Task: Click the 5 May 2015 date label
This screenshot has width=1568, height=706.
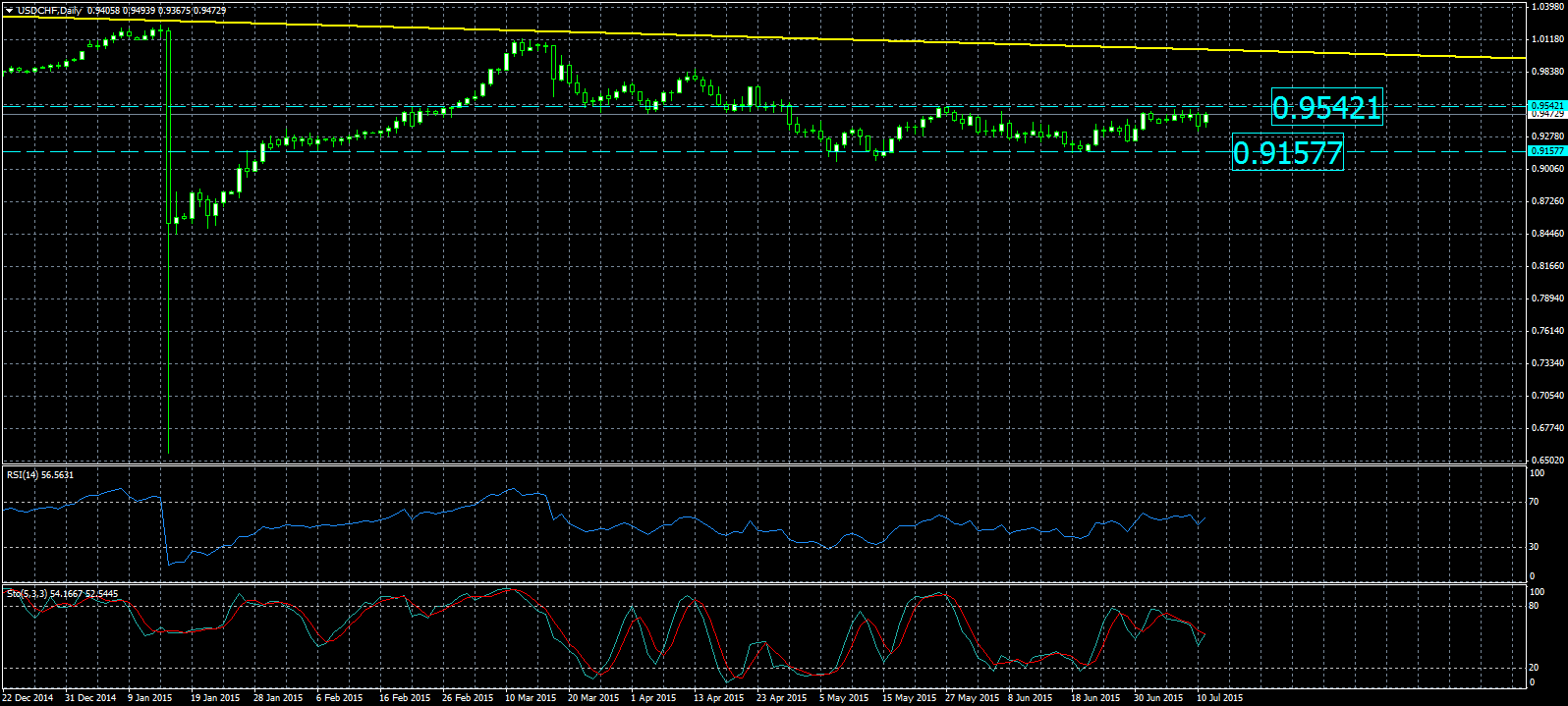Action: (844, 698)
